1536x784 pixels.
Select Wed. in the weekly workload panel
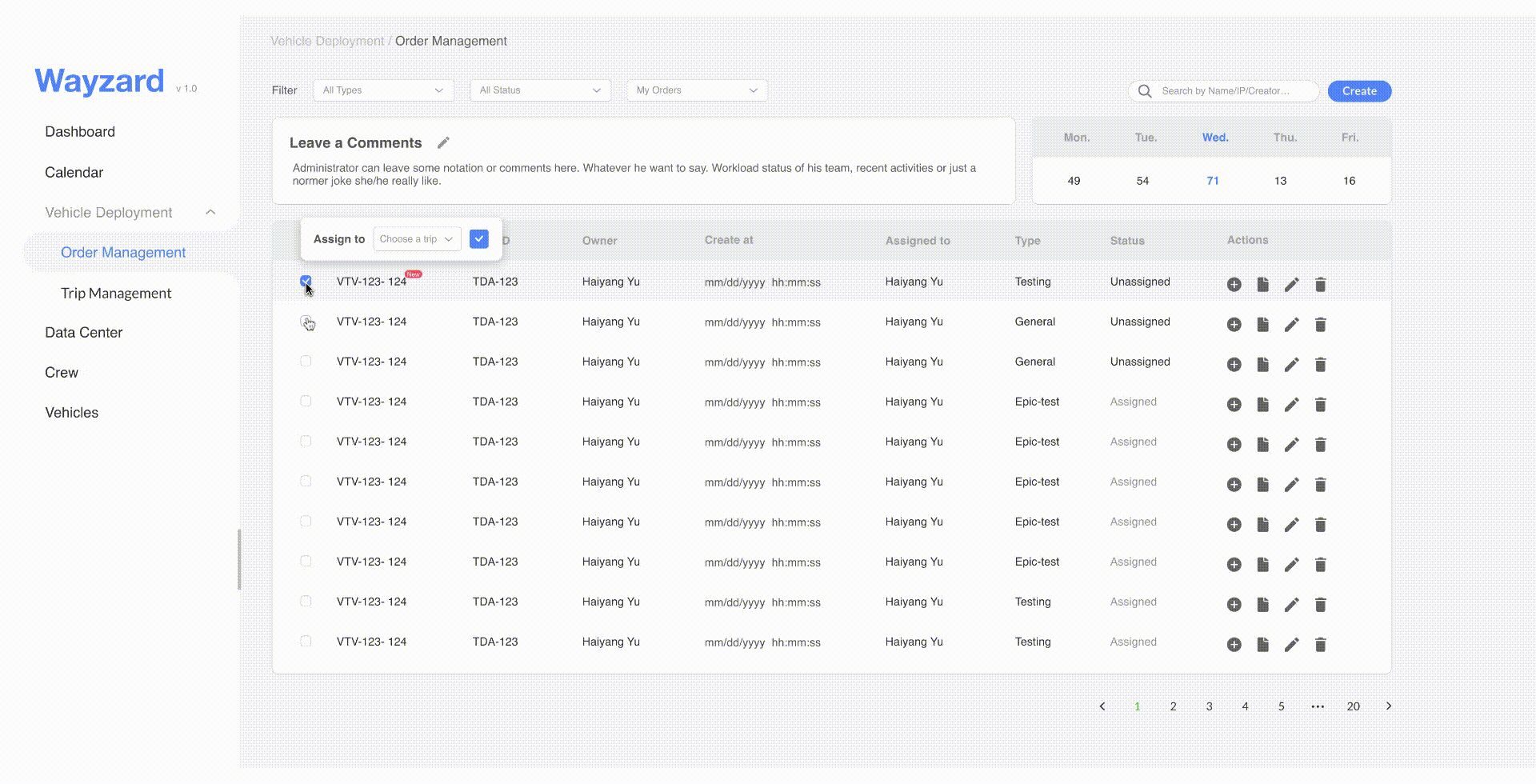[1214, 138]
